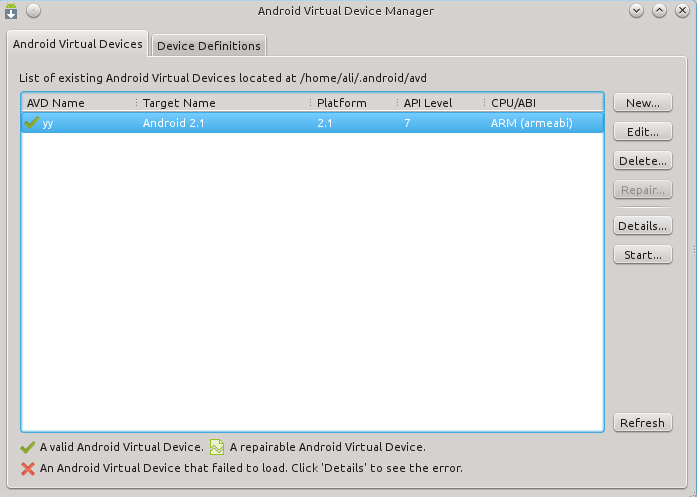Select the Android Virtual Devices tab
The width and height of the screenshot is (697, 497).
click(78, 44)
